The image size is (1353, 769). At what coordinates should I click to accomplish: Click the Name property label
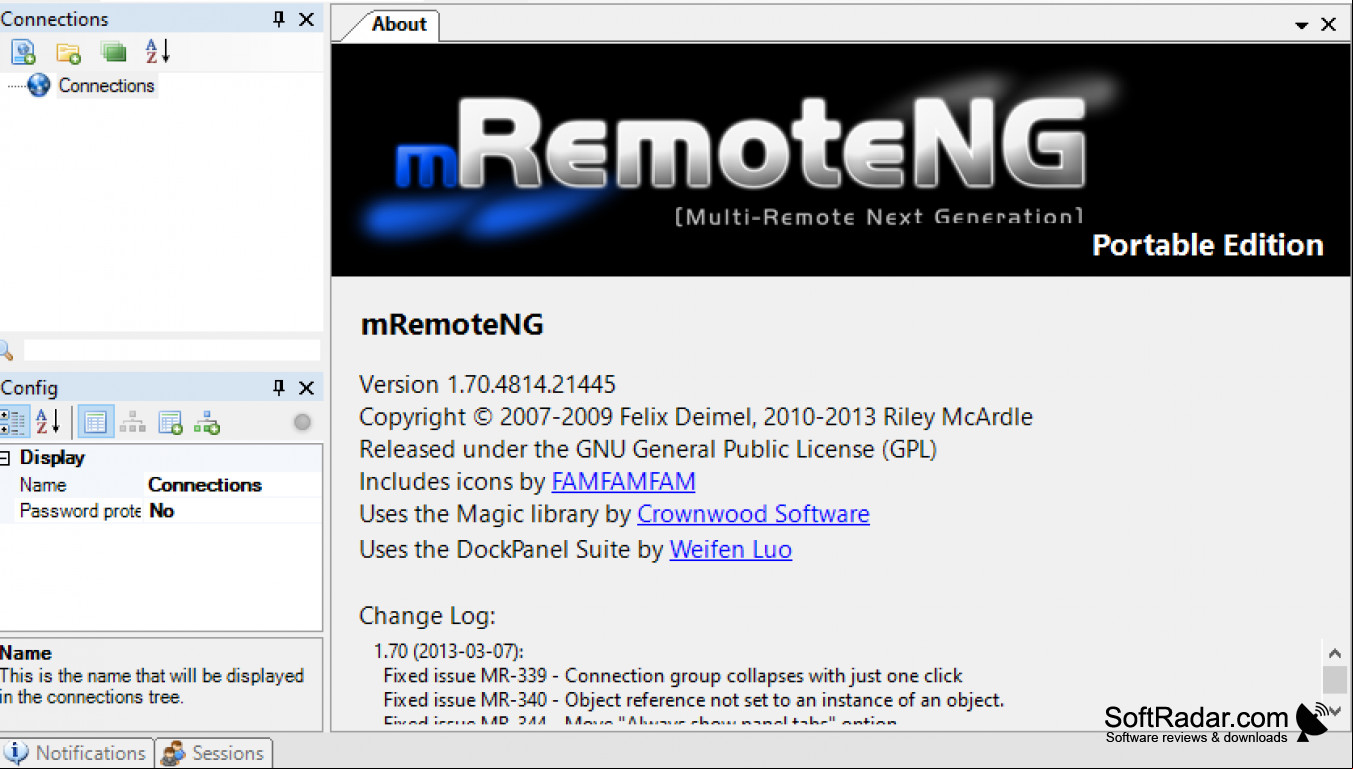pyautogui.click(x=43, y=485)
